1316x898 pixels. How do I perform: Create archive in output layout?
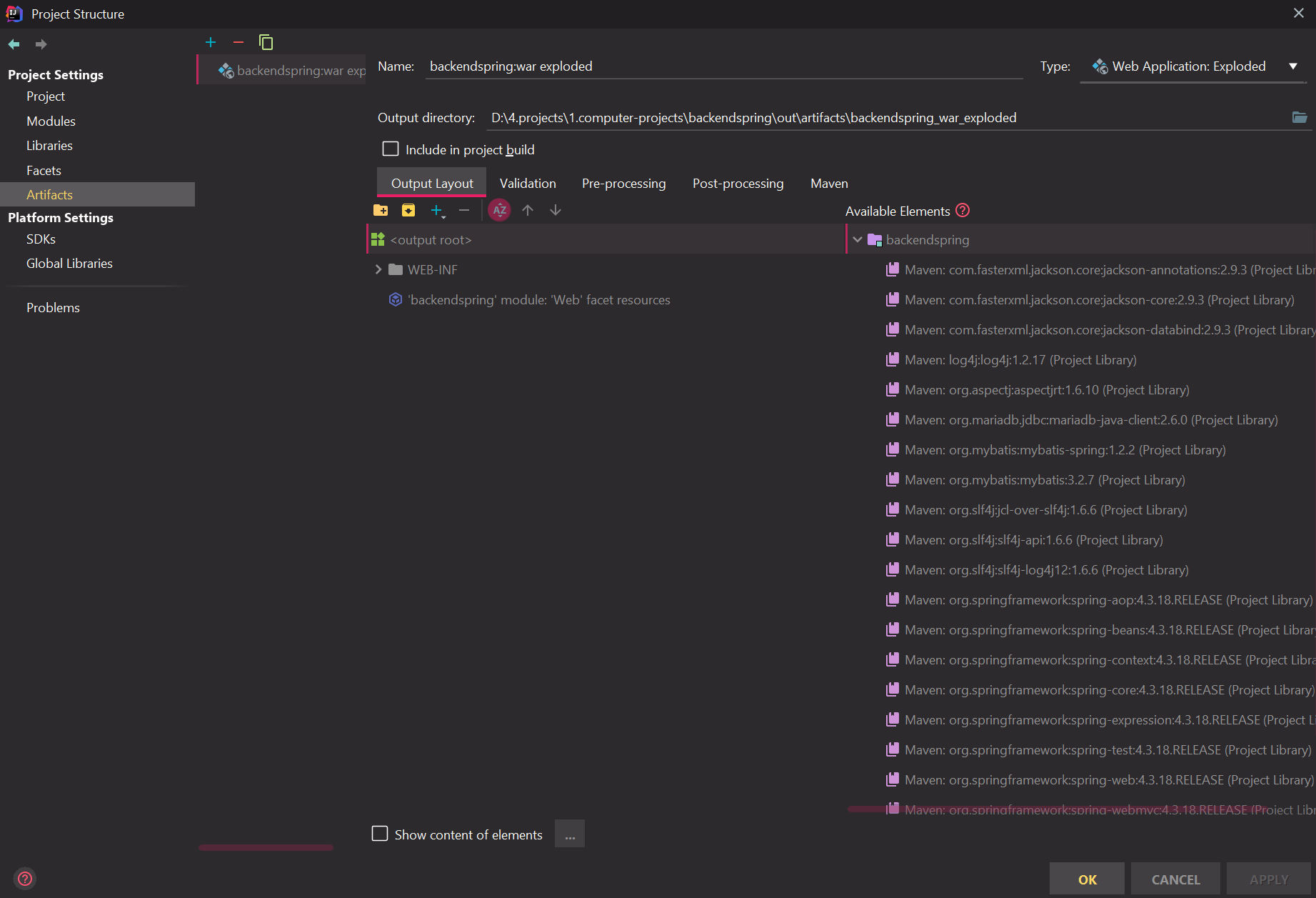pyautogui.click(x=408, y=210)
